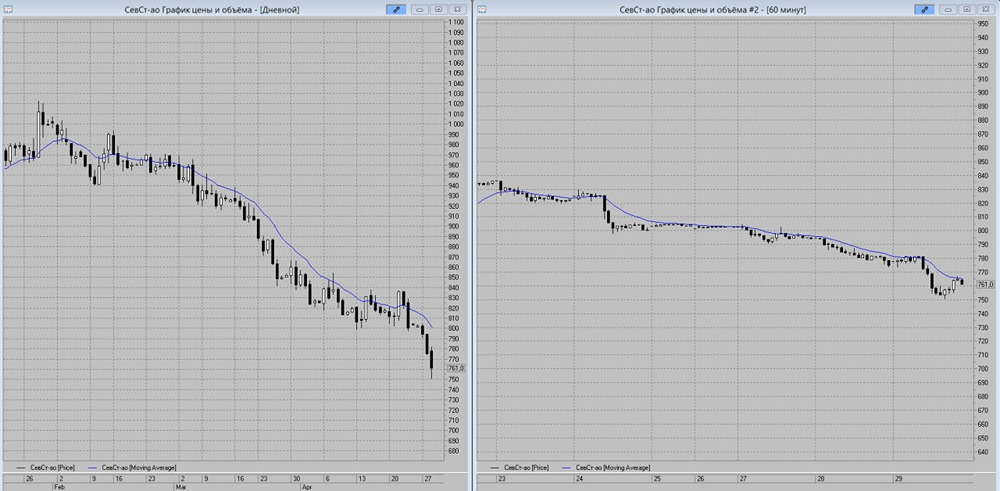1000x491 pixels.
Task: Click the 800 price label on the 60-minute chart axis
Action: [982, 231]
